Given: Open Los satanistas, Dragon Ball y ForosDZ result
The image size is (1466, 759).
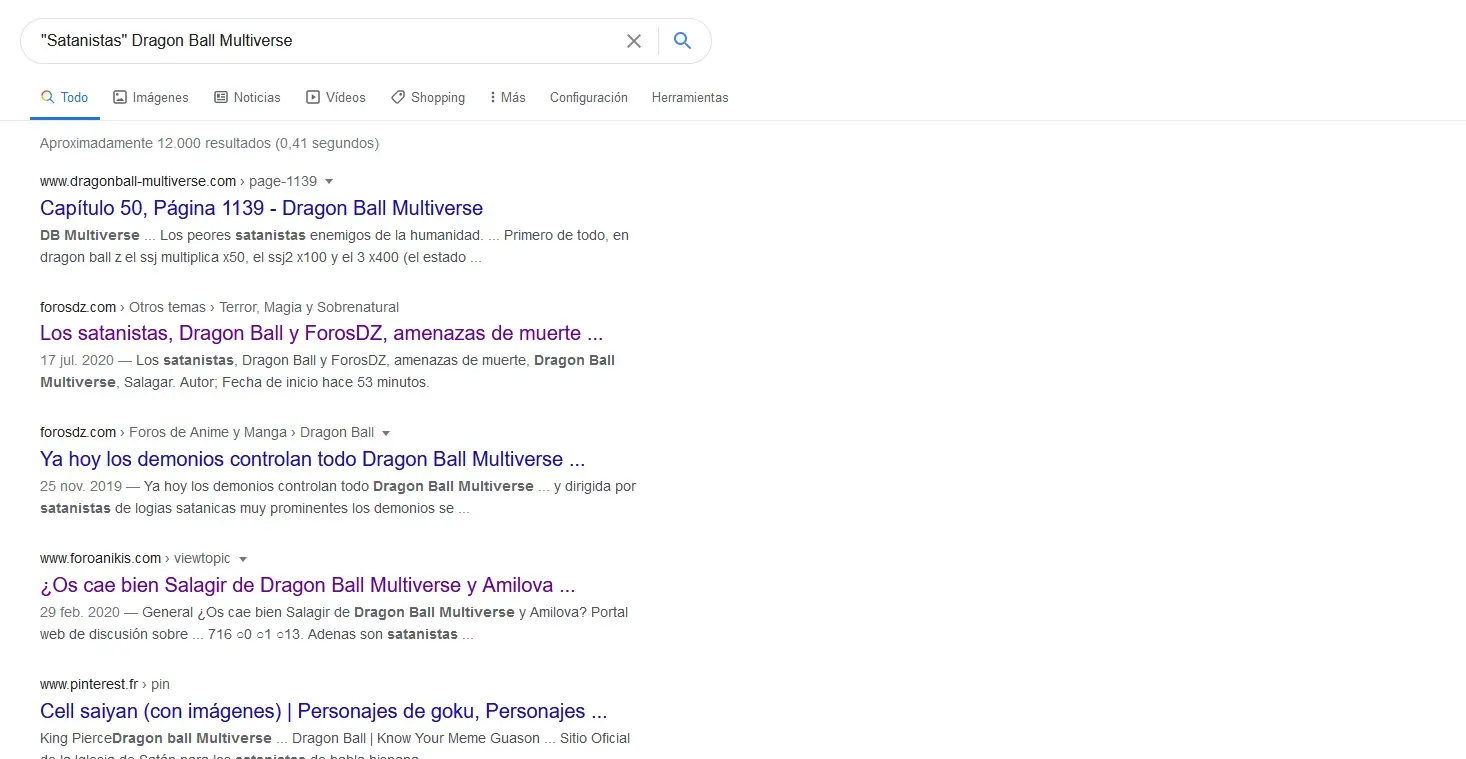Looking at the screenshot, I should pyautogui.click(x=321, y=333).
